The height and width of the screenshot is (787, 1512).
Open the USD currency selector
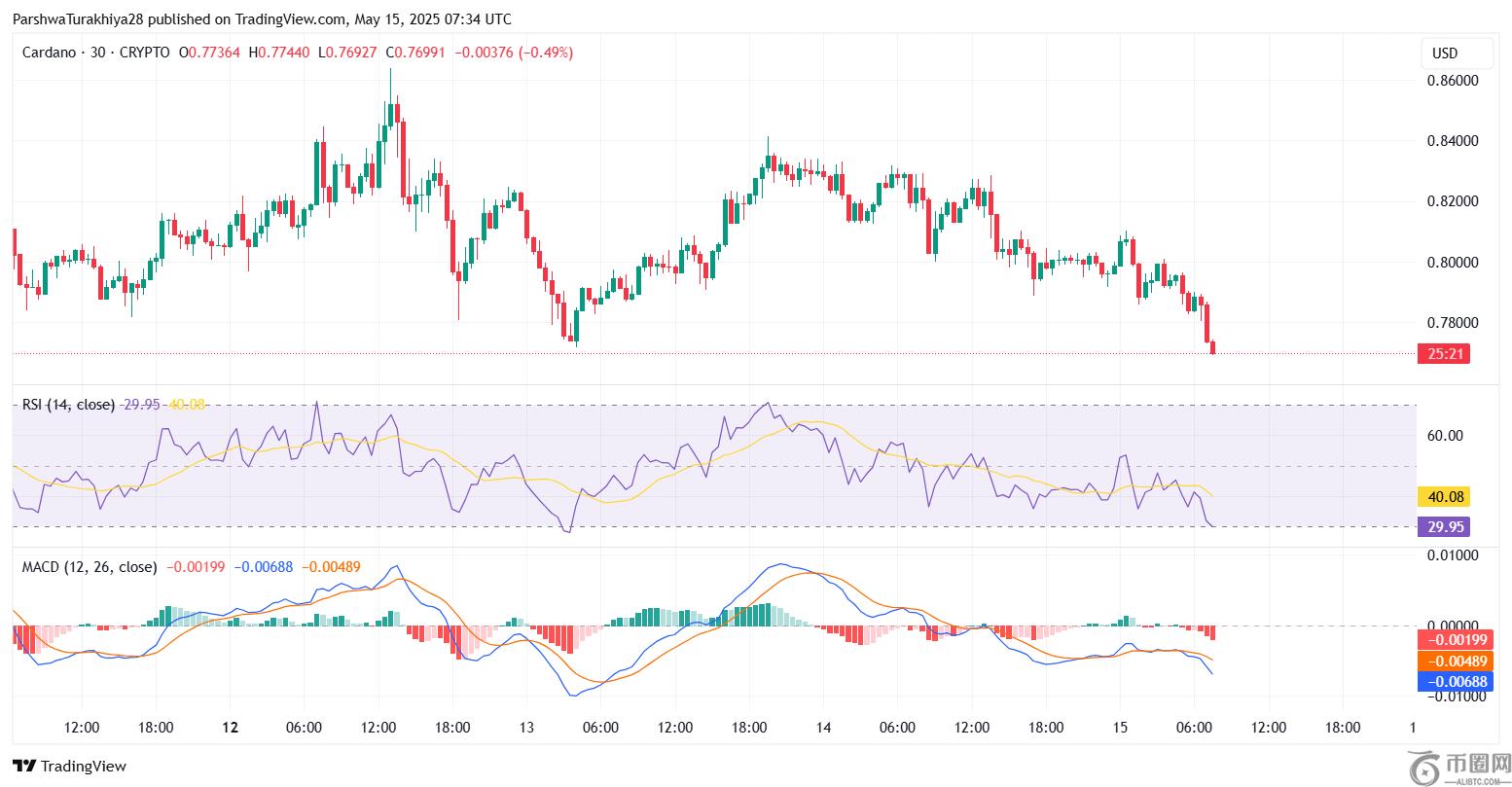pyautogui.click(x=1445, y=53)
